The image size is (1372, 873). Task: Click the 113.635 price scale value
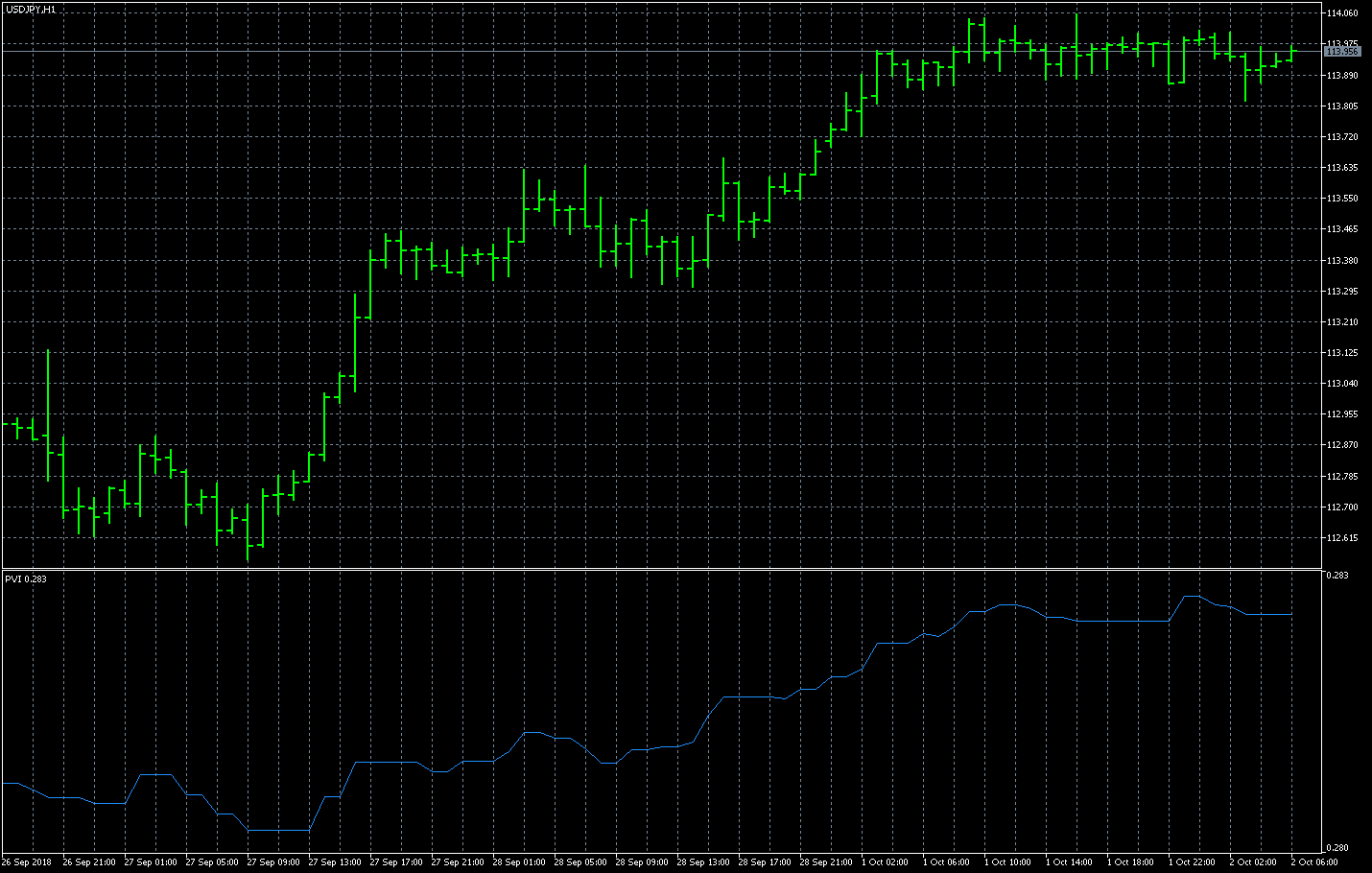pos(1342,168)
